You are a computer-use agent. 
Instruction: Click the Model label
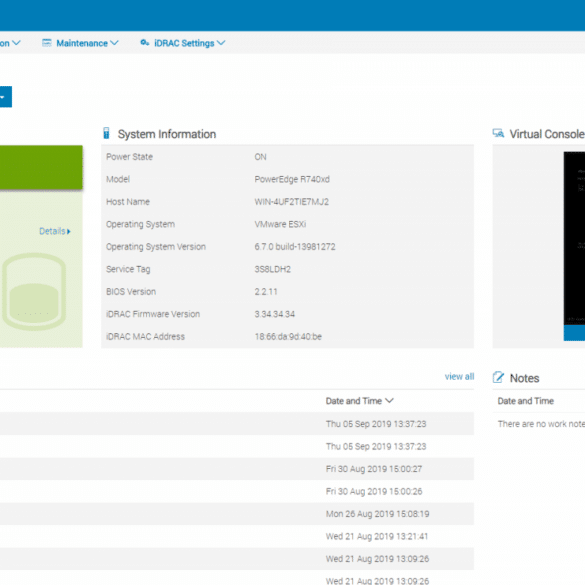click(118, 179)
